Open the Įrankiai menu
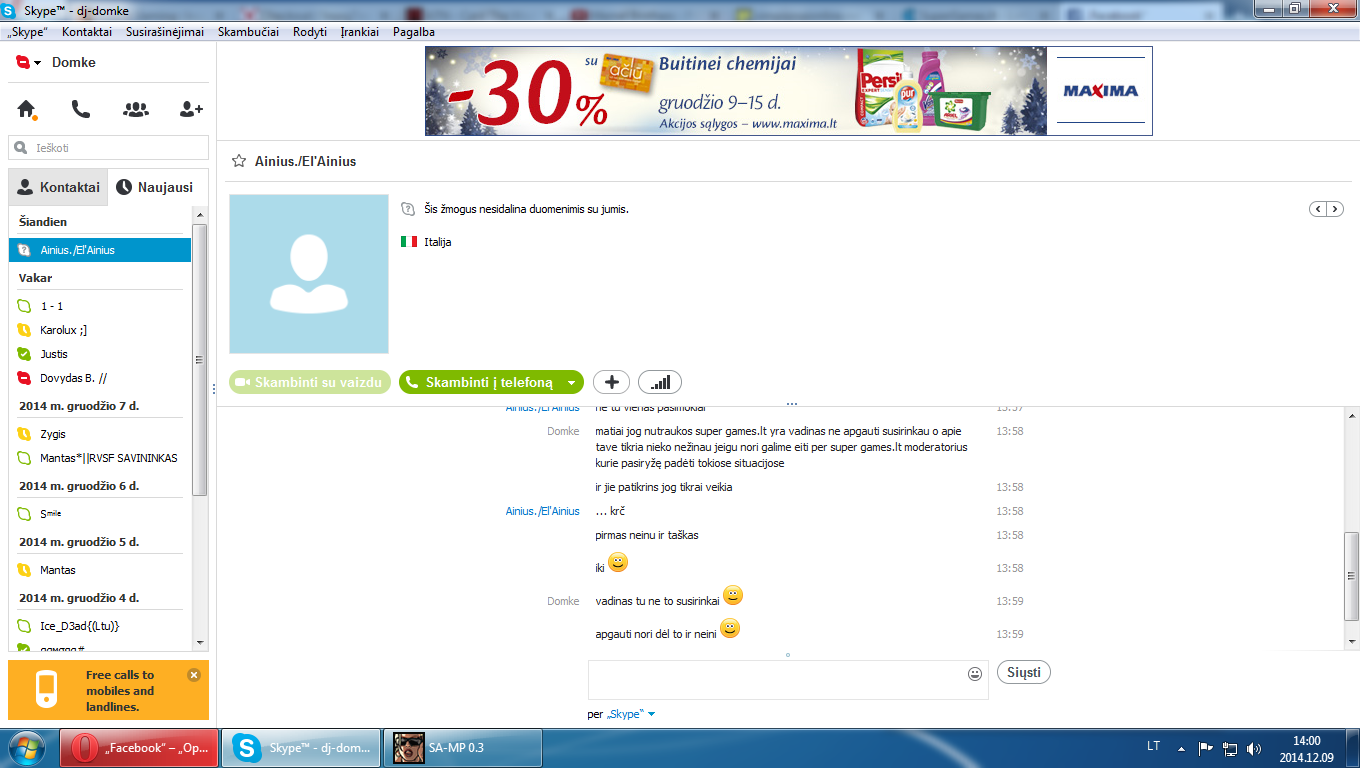The image size is (1360, 768). [360, 32]
